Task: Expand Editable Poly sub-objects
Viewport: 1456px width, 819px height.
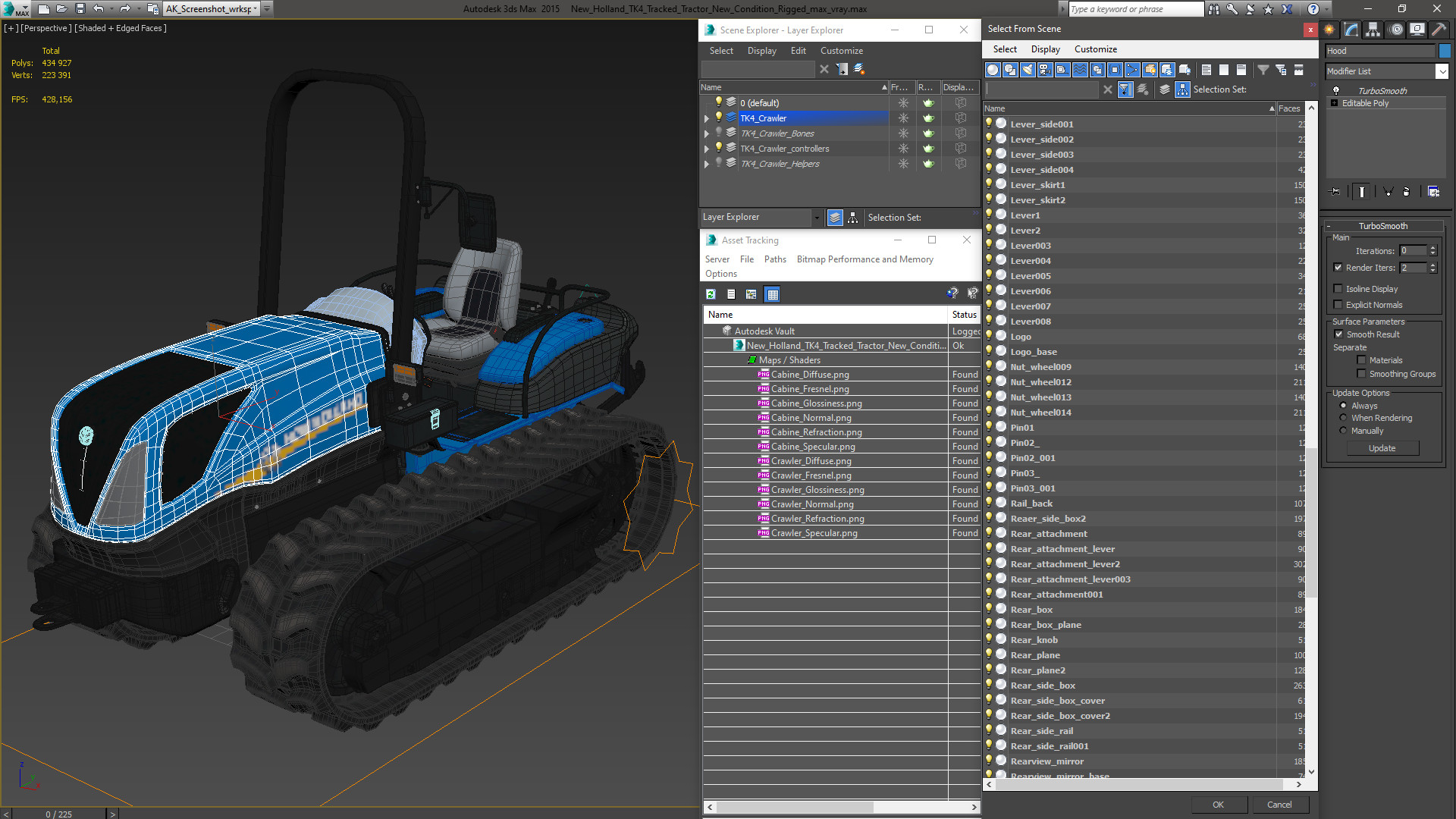Action: point(1334,103)
